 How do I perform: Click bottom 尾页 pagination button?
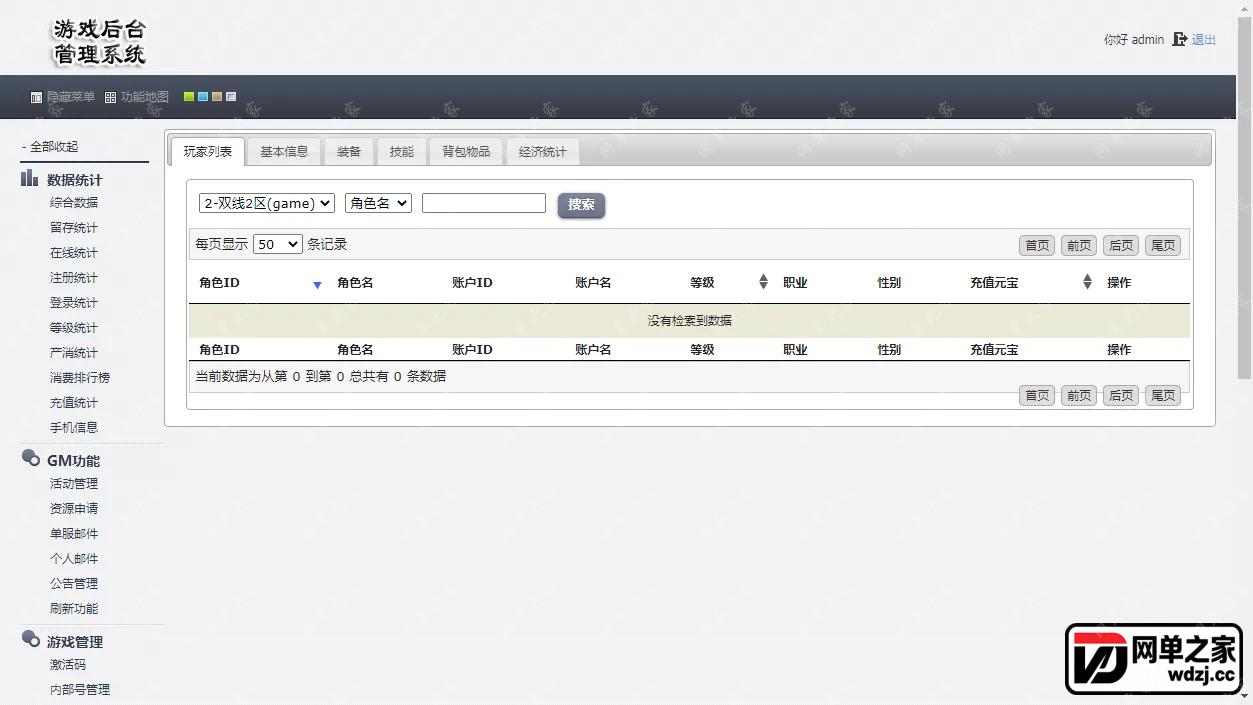click(x=1163, y=395)
